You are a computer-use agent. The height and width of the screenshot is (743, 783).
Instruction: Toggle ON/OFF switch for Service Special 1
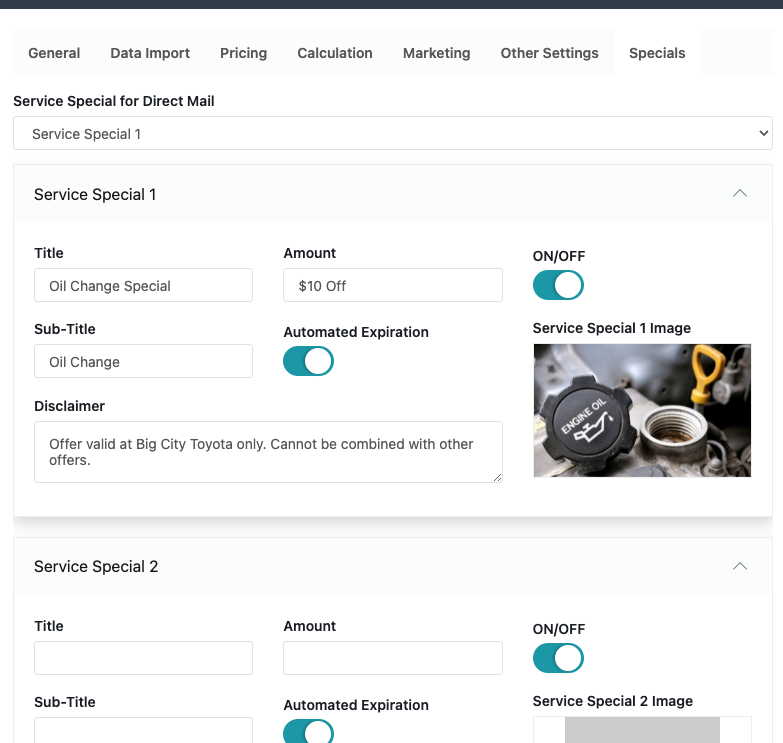558,285
